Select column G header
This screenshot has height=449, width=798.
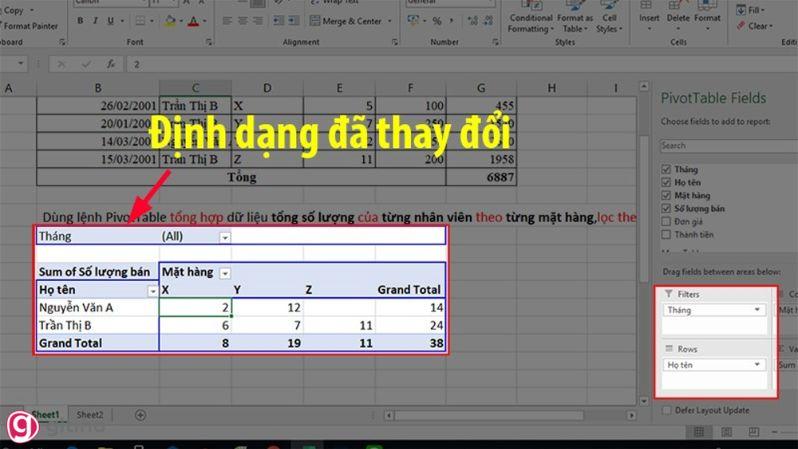pyautogui.click(x=481, y=88)
